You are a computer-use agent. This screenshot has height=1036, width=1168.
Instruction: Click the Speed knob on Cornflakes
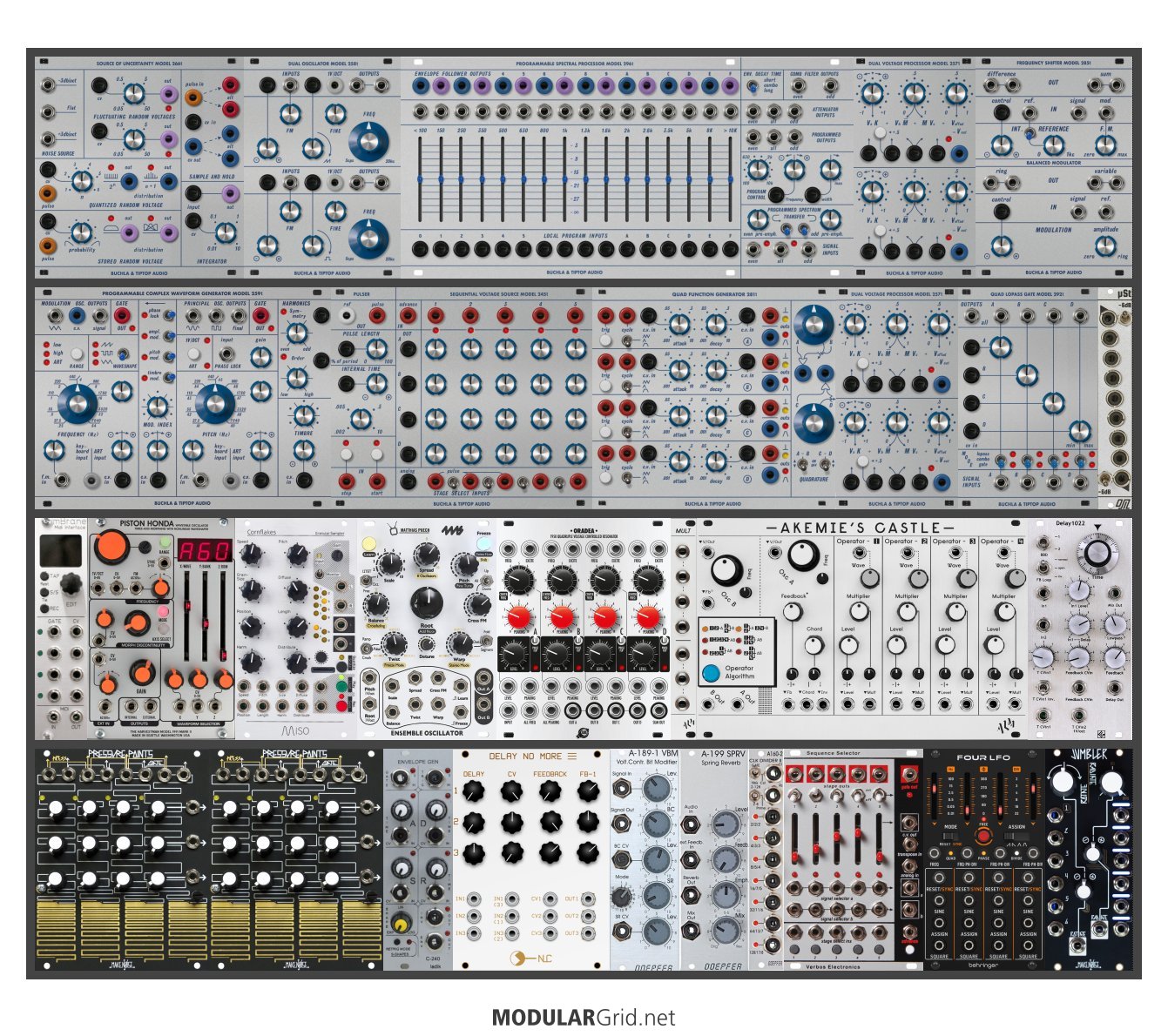pyautogui.click(x=252, y=554)
